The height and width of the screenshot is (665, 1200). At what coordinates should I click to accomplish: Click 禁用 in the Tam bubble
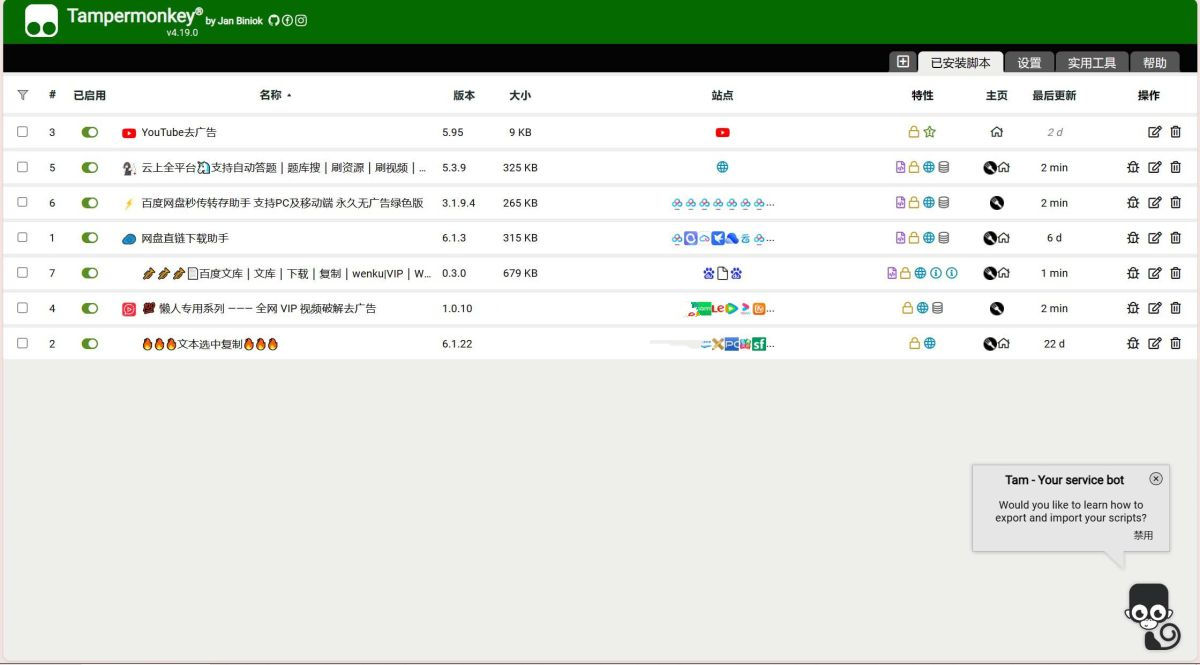[x=1143, y=535]
